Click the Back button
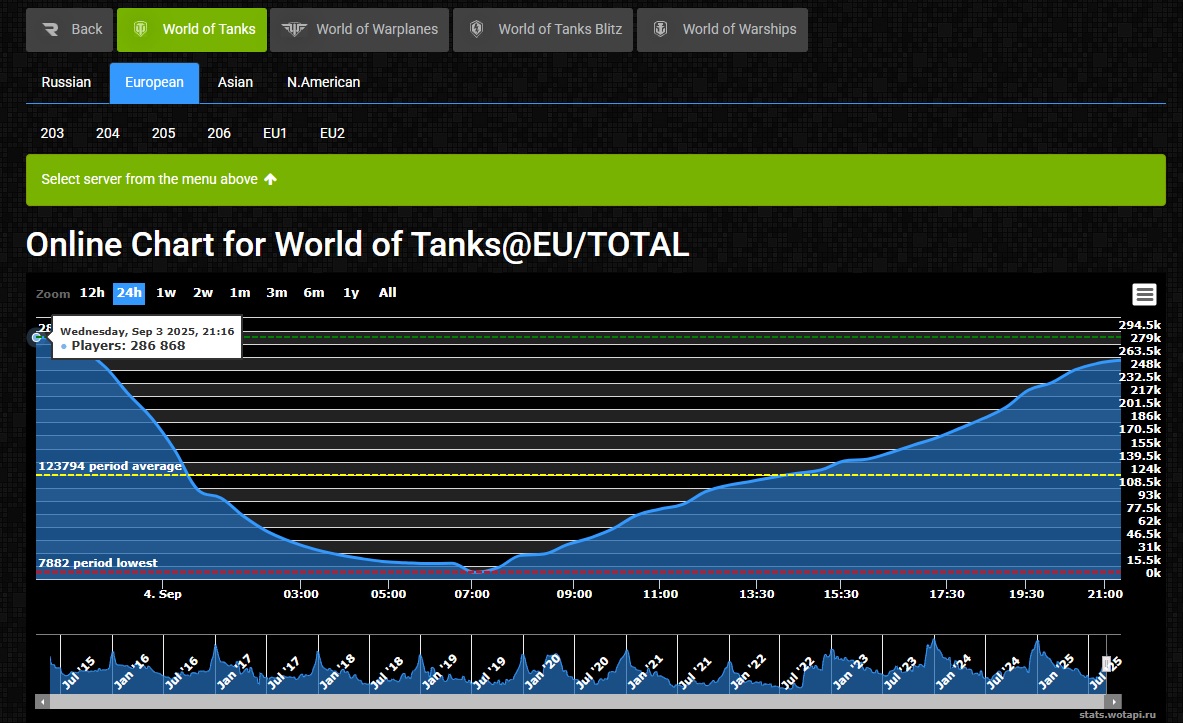1183x723 pixels. tap(69, 29)
